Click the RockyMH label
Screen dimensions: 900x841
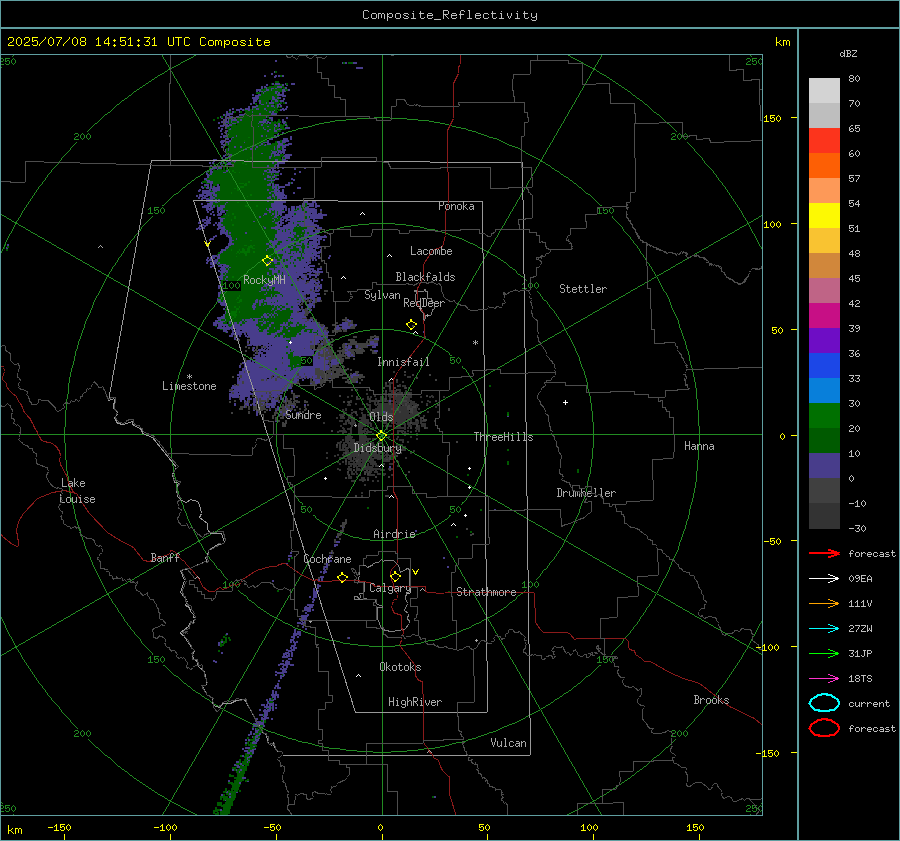click(264, 280)
